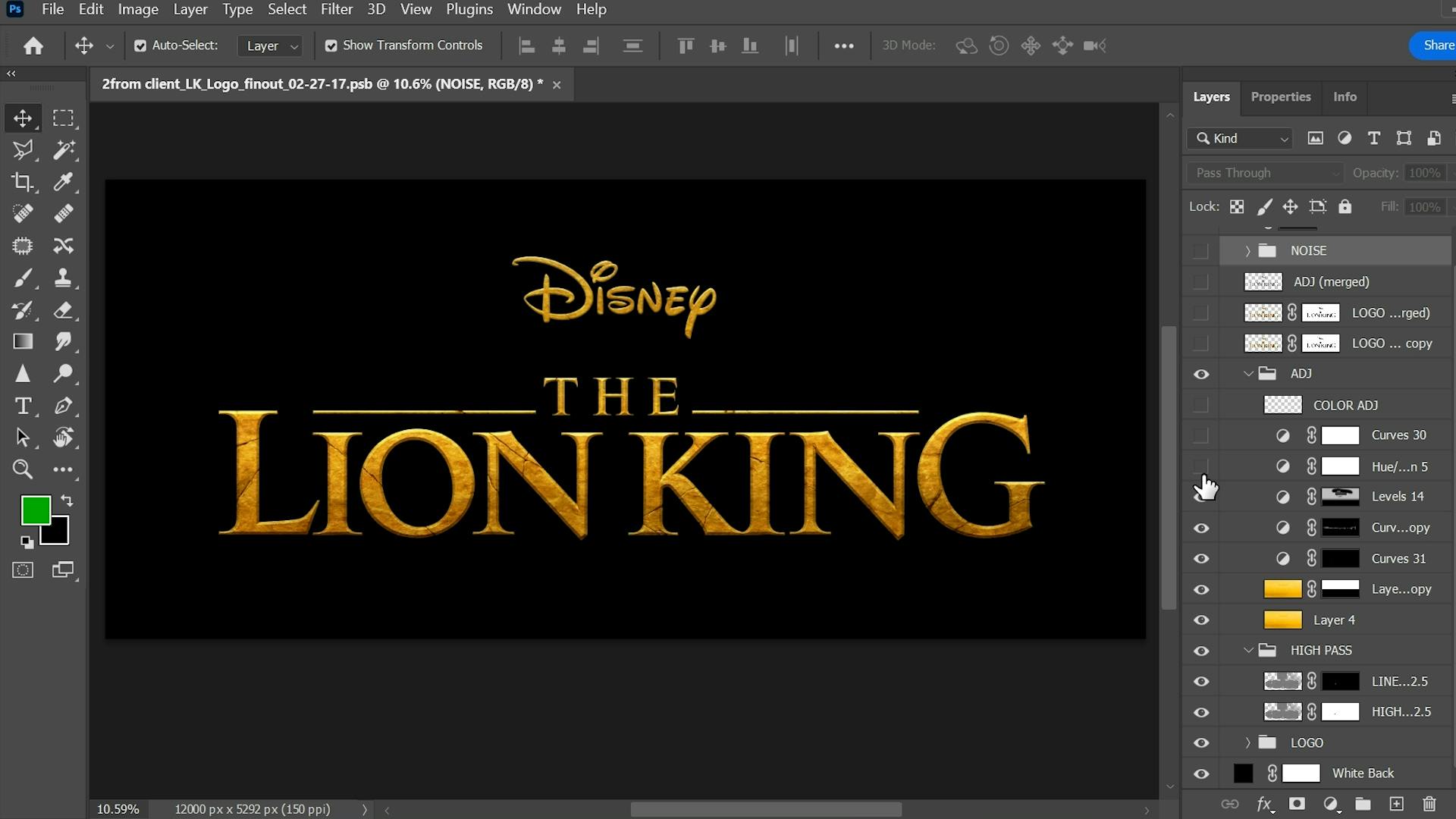
Task: Hide the White Back layer
Action: (x=1201, y=774)
